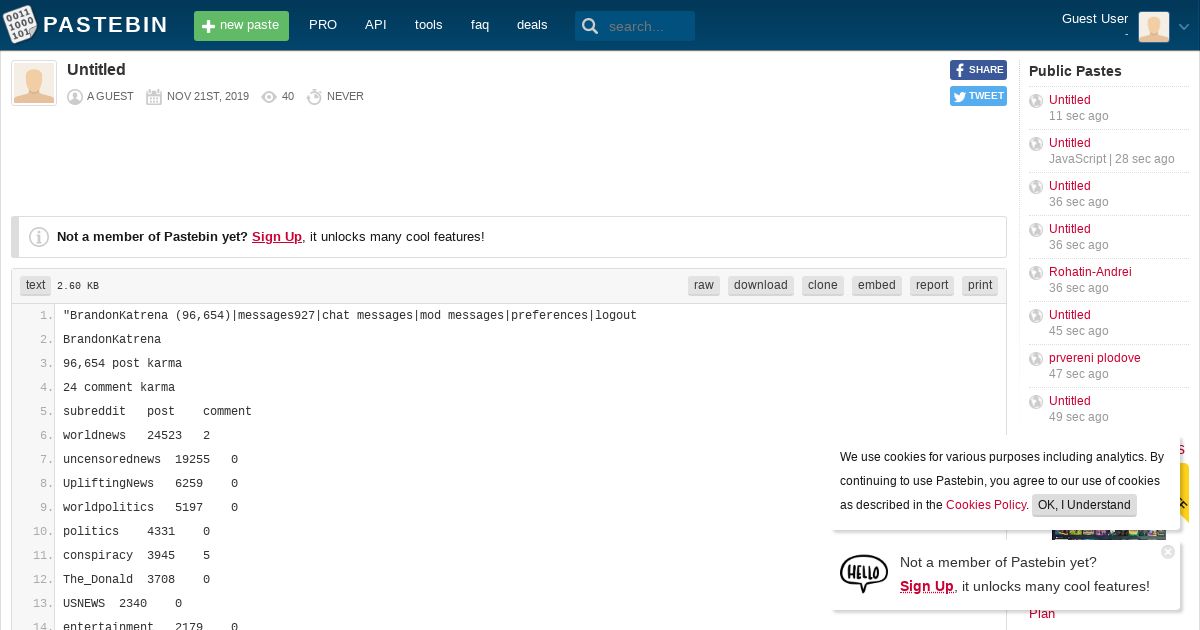Click the Public Pastes heading
The height and width of the screenshot is (630, 1200).
pos(1075,71)
